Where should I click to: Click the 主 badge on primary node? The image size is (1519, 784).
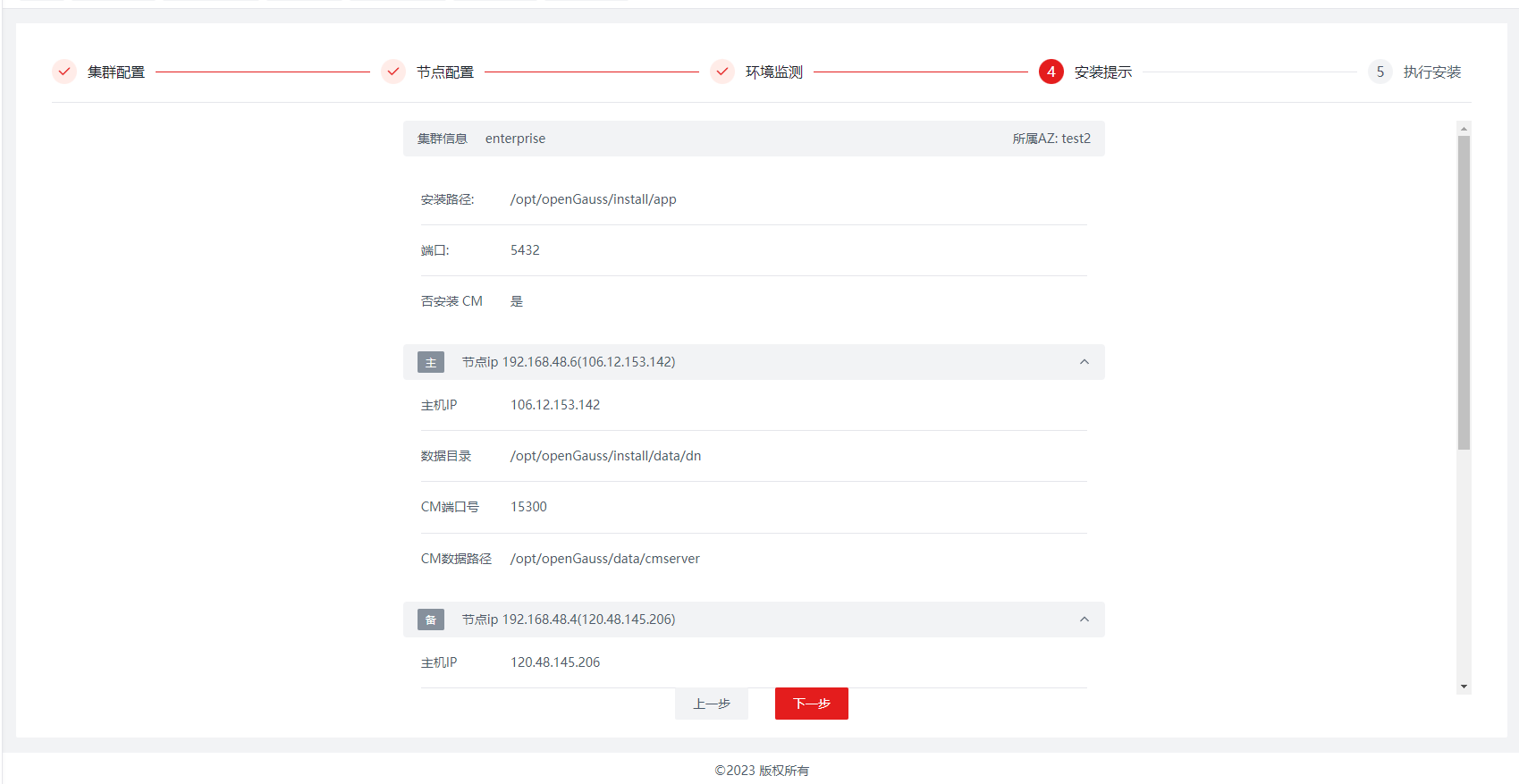[x=431, y=362]
